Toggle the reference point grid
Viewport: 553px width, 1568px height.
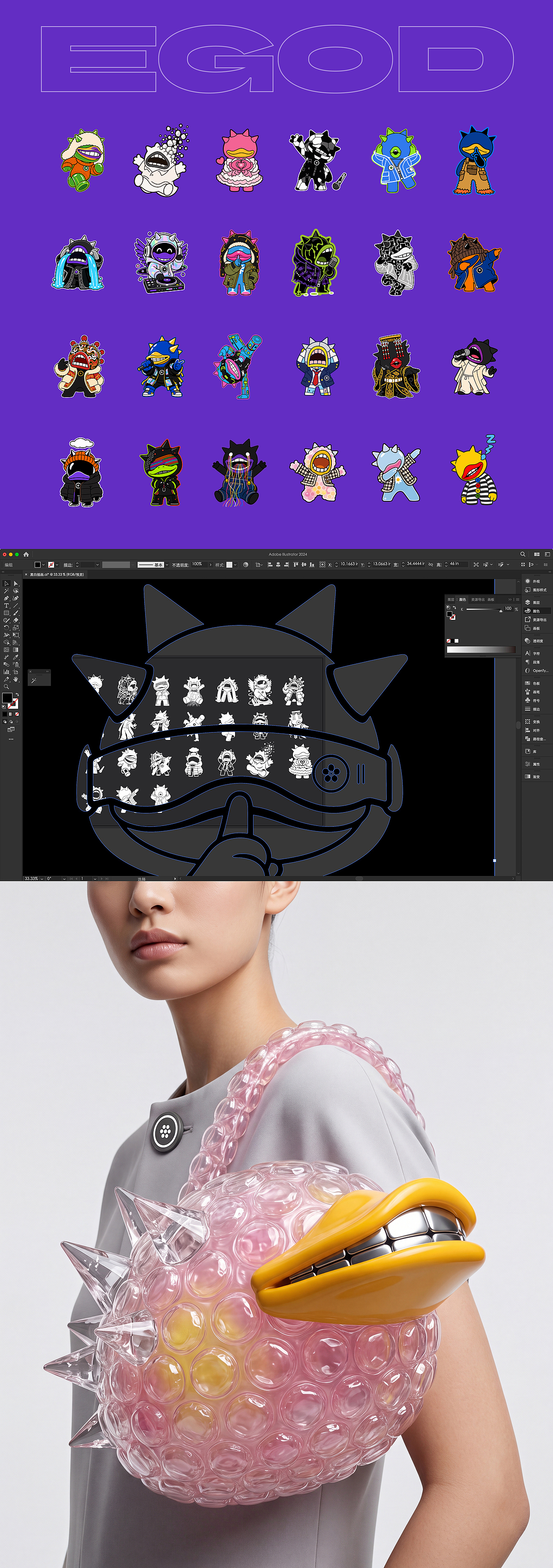(x=322, y=565)
